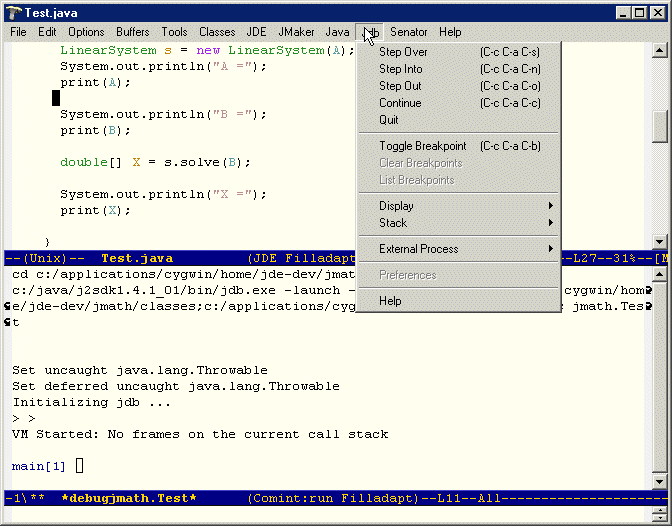The height and width of the screenshot is (526, 672).
Task: Click Quit in the Jdb menu
Action: point(388,120)
